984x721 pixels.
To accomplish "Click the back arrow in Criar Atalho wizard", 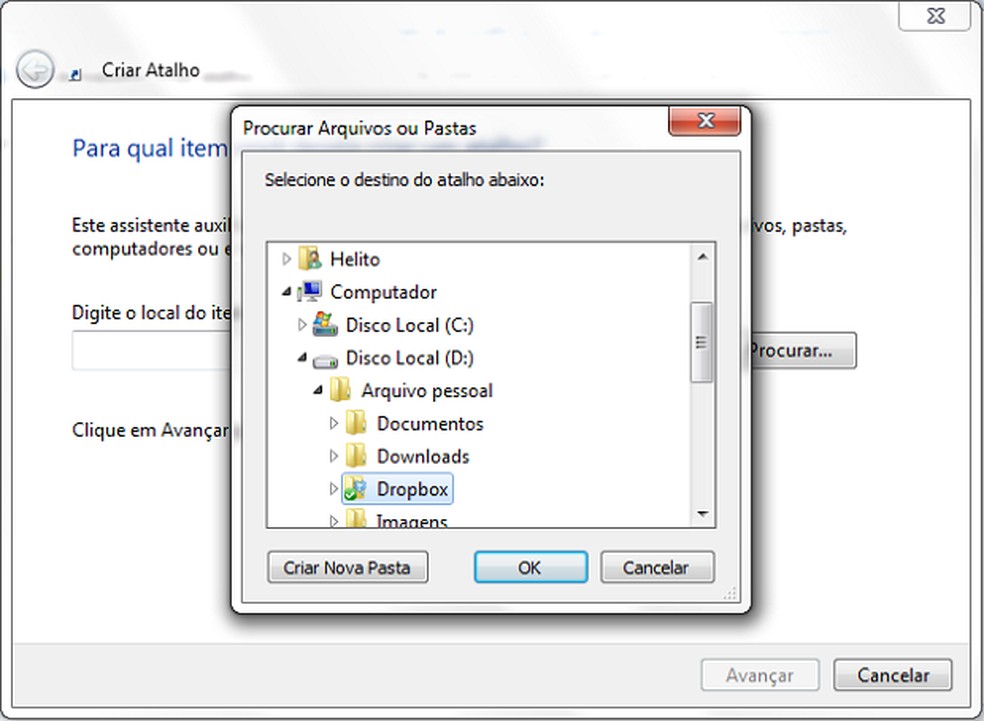I will 35,68.
